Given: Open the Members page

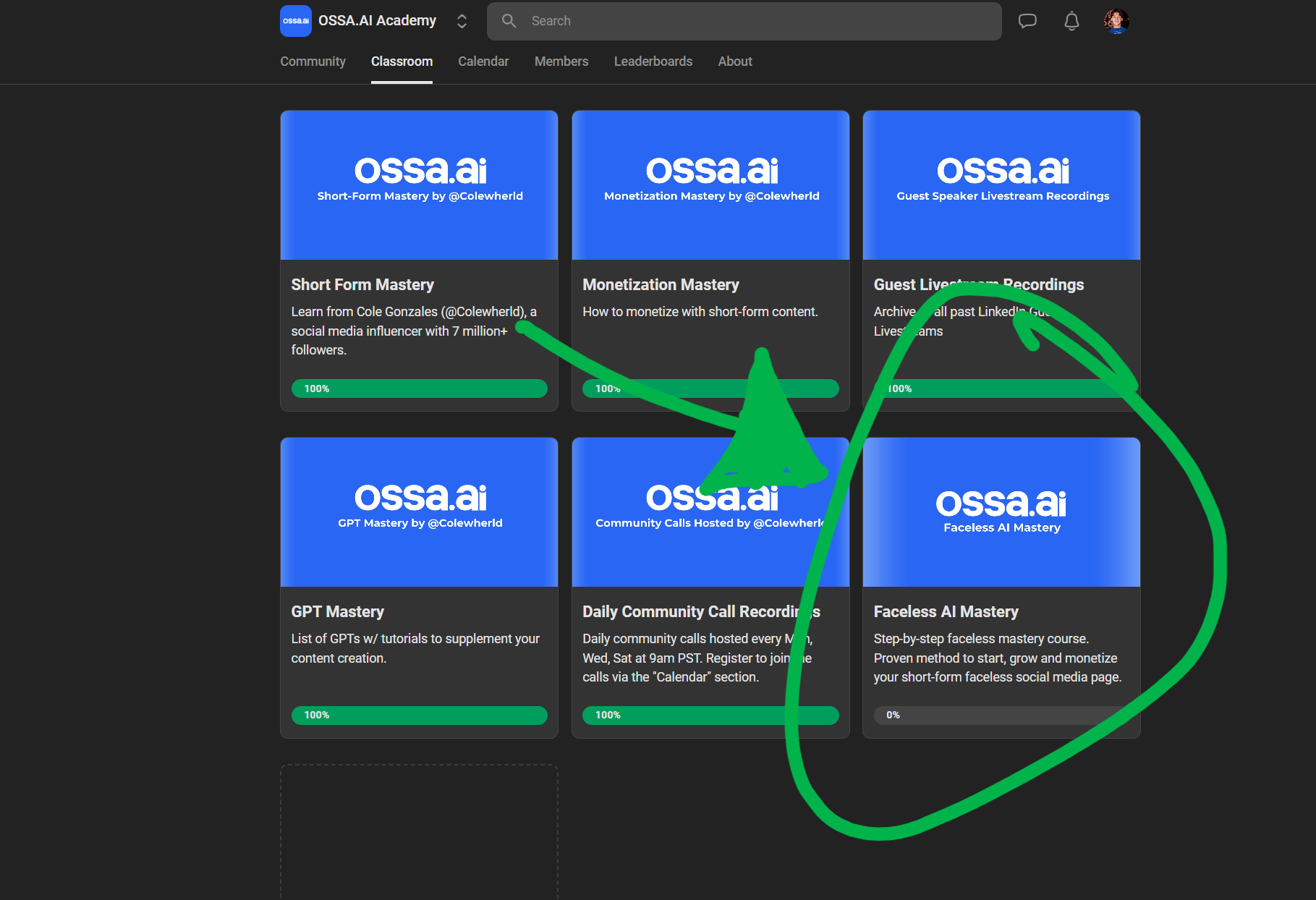Looking at the screenshot, I should 561,61.
